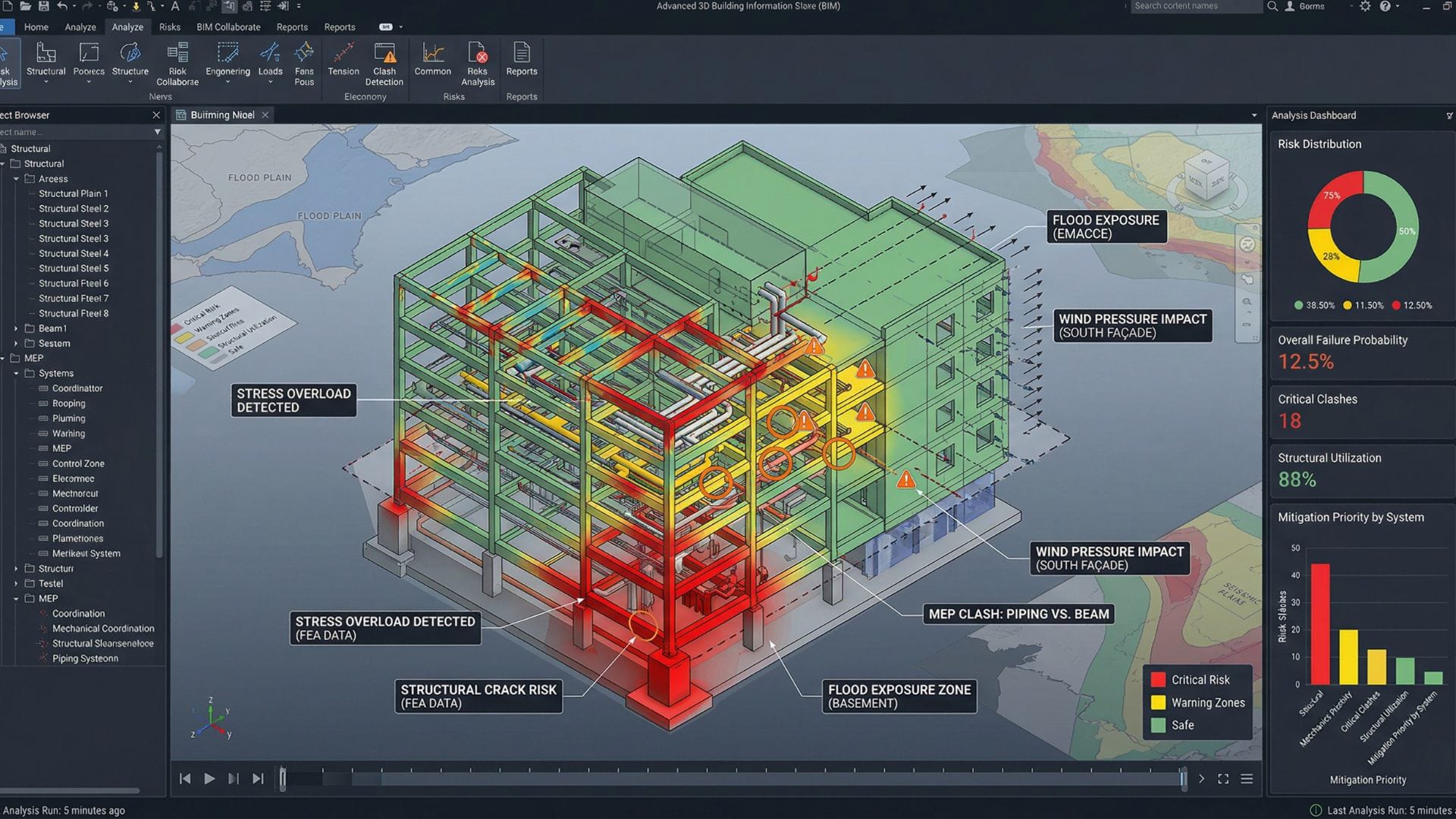Select the Buiiming Nioel document tab
1456x819 pixels.
tap(221, 115)
